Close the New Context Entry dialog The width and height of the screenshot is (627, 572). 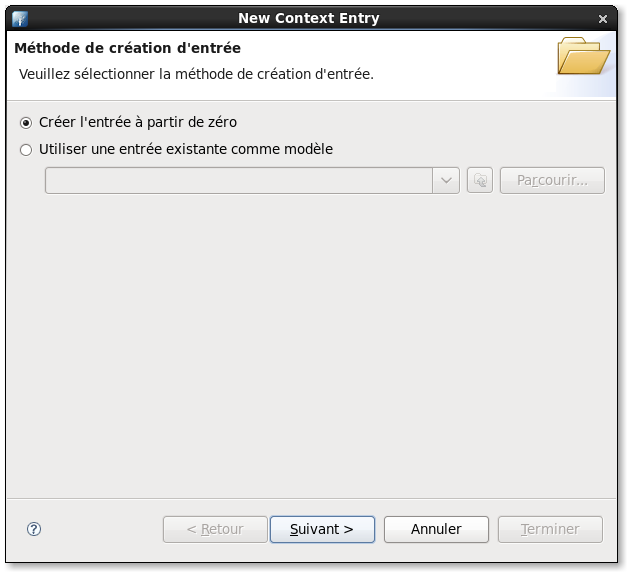tap(602, 18)
